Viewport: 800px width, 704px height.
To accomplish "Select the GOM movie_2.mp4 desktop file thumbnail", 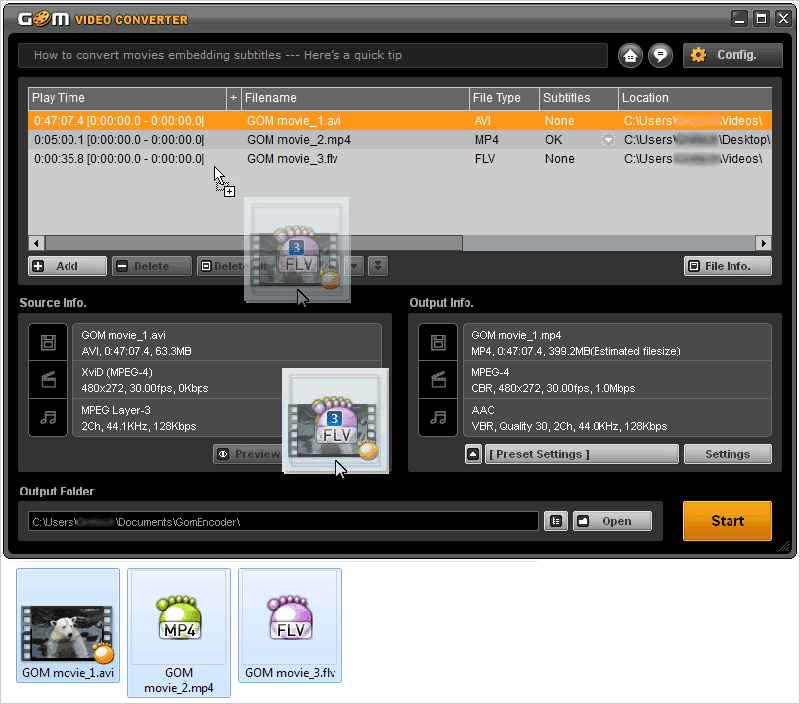I will click(180, 631).
